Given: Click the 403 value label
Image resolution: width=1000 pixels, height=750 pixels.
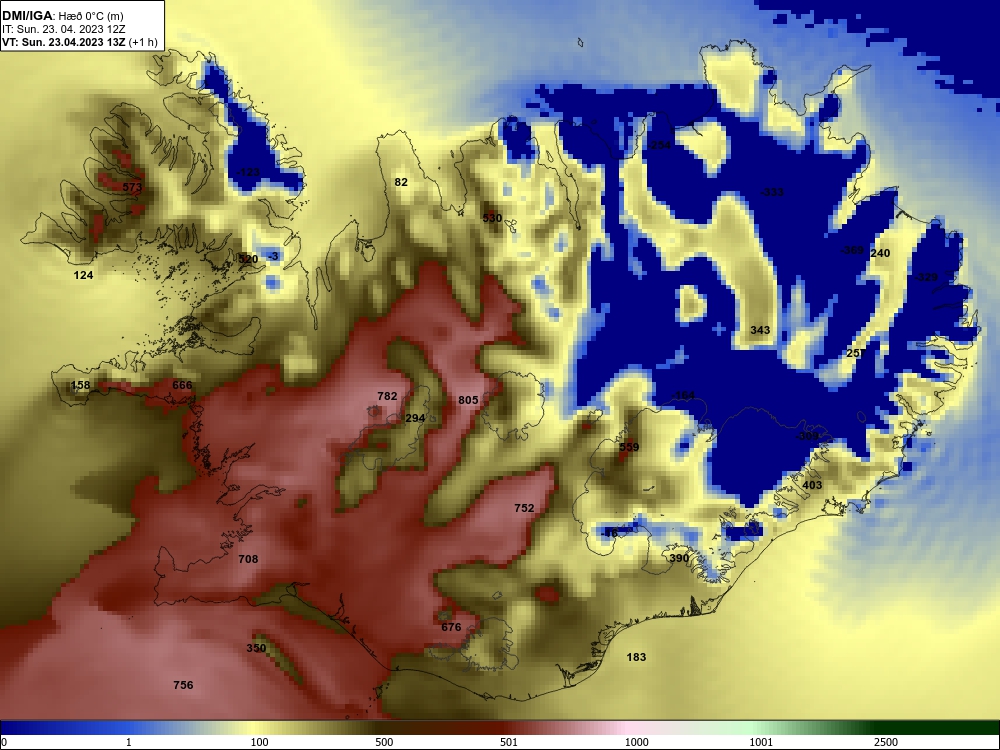Looking at the screenshot, I should (812, 485).
